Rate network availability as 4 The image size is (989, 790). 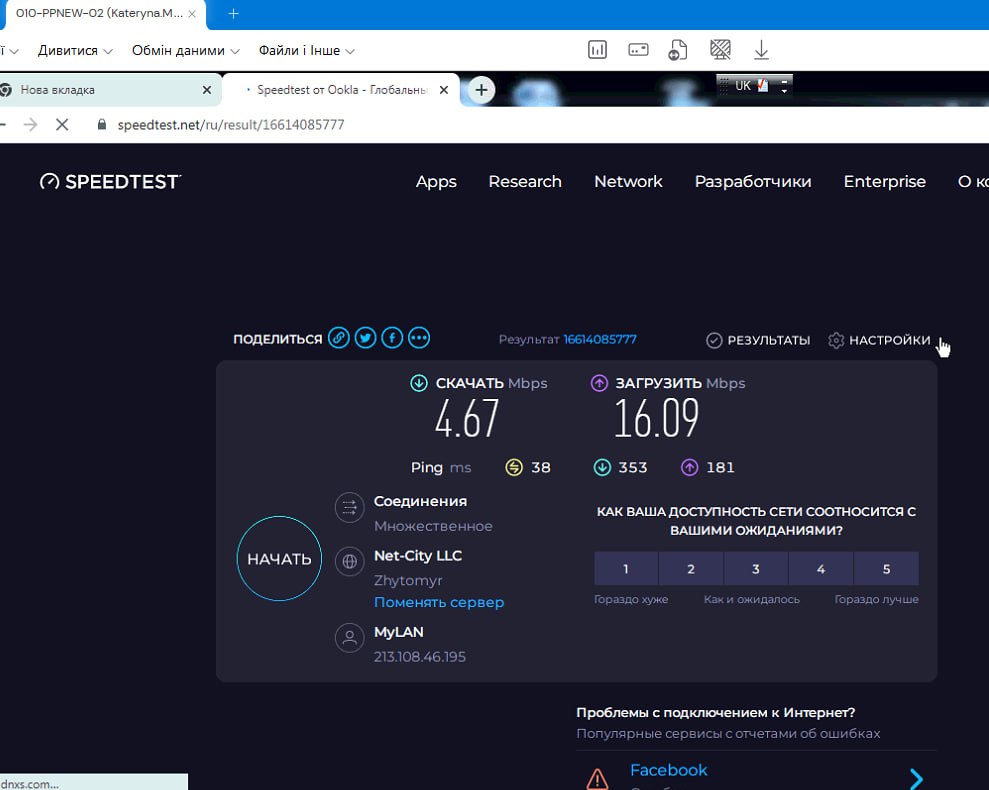821,569
